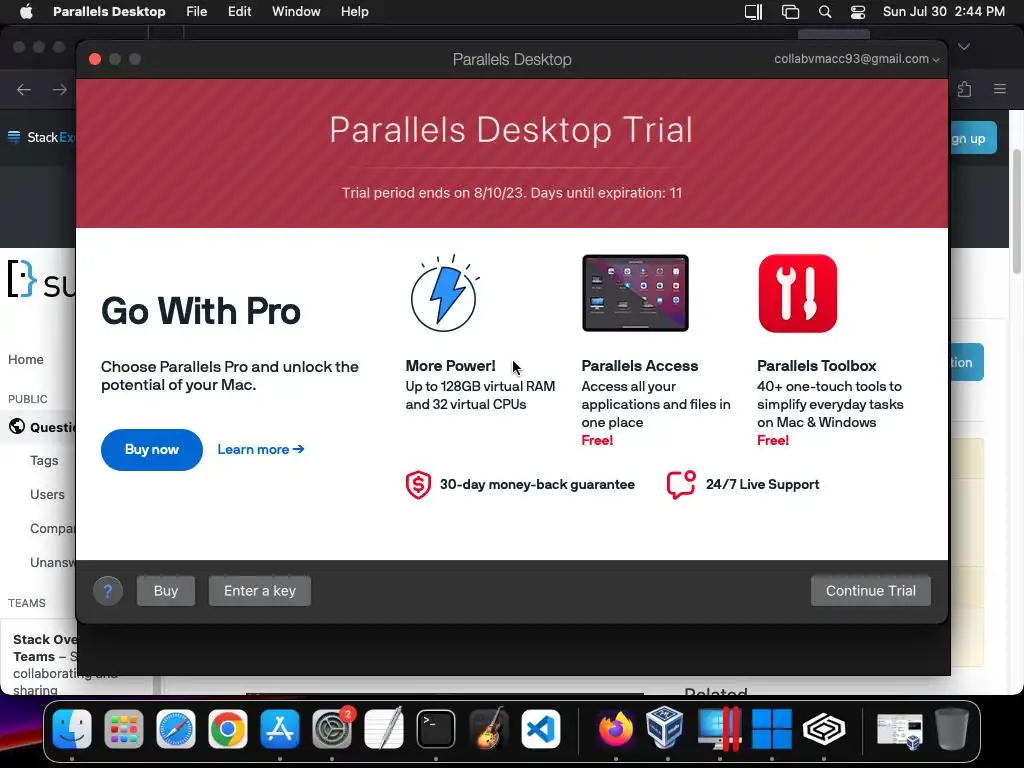Open System Settings from the Dock

(332, 729)
